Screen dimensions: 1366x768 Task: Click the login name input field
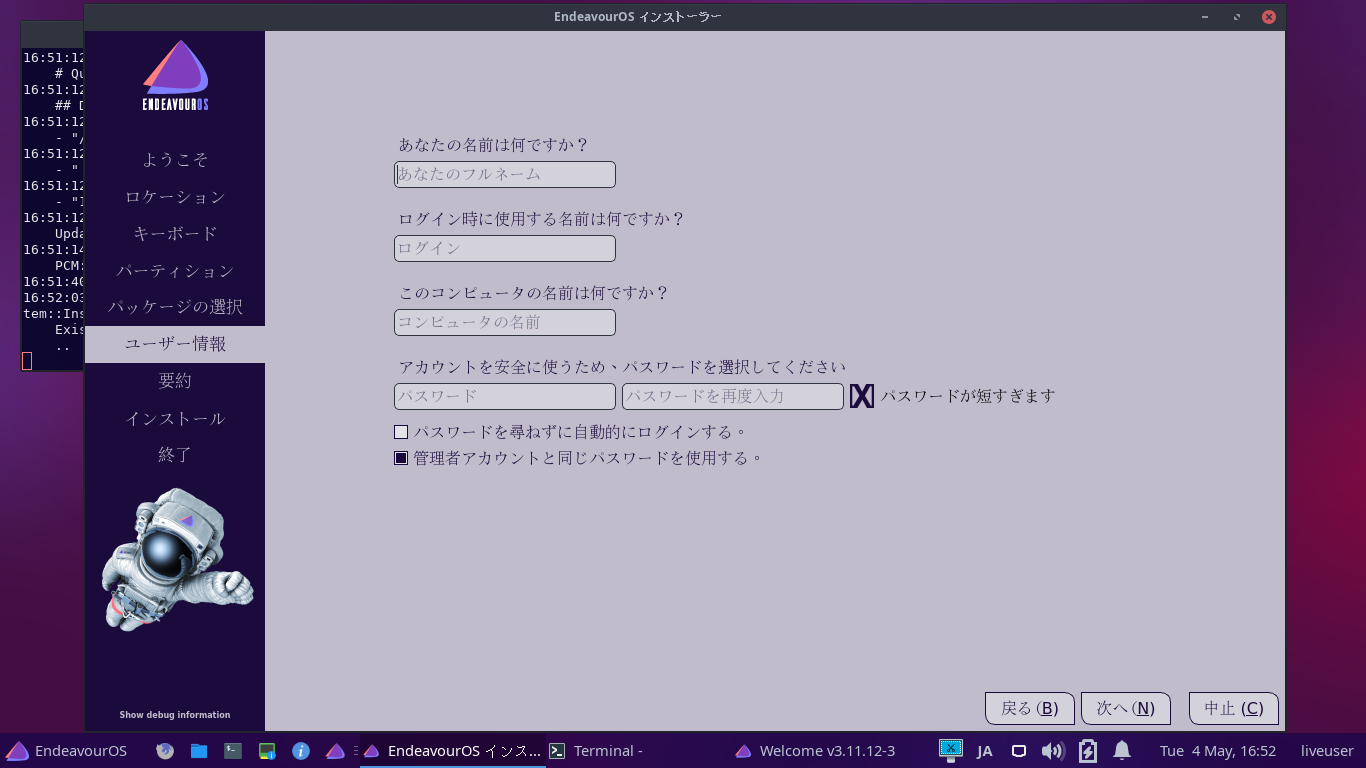click(x=505, y=248)
